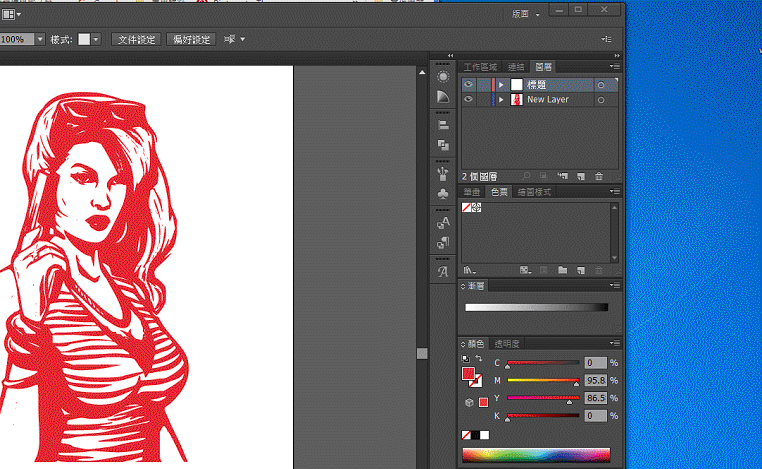762x469 pixels.
Task: Click Default Fill and Stroke icon
Action: [466, 359]
